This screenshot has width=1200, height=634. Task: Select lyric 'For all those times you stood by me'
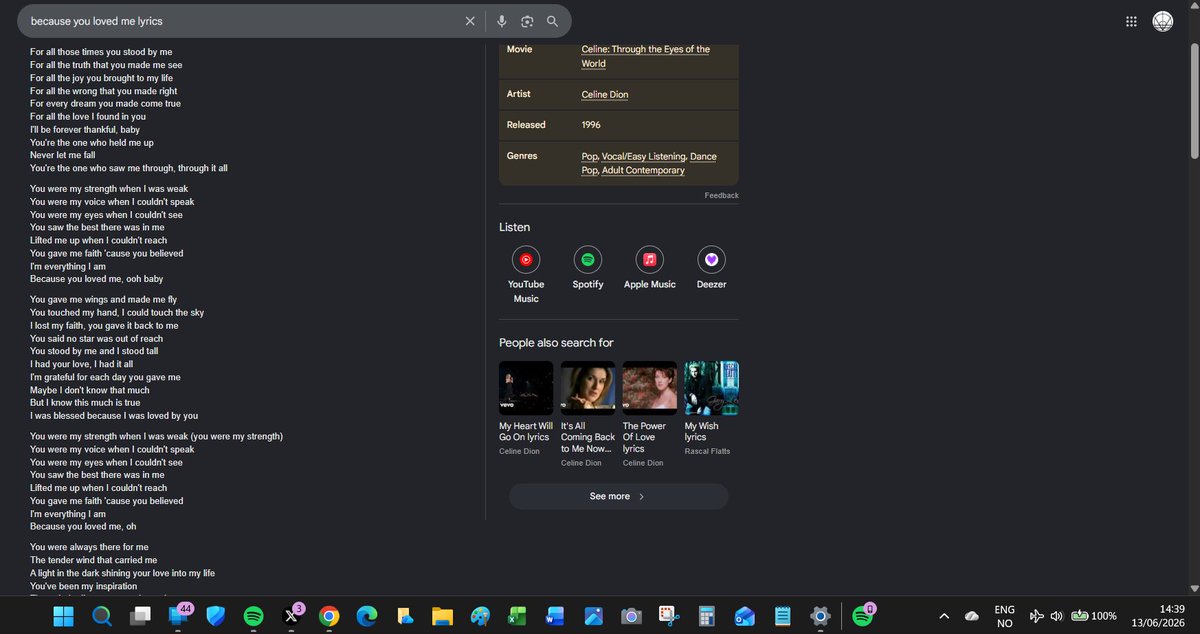pos(101,52)
